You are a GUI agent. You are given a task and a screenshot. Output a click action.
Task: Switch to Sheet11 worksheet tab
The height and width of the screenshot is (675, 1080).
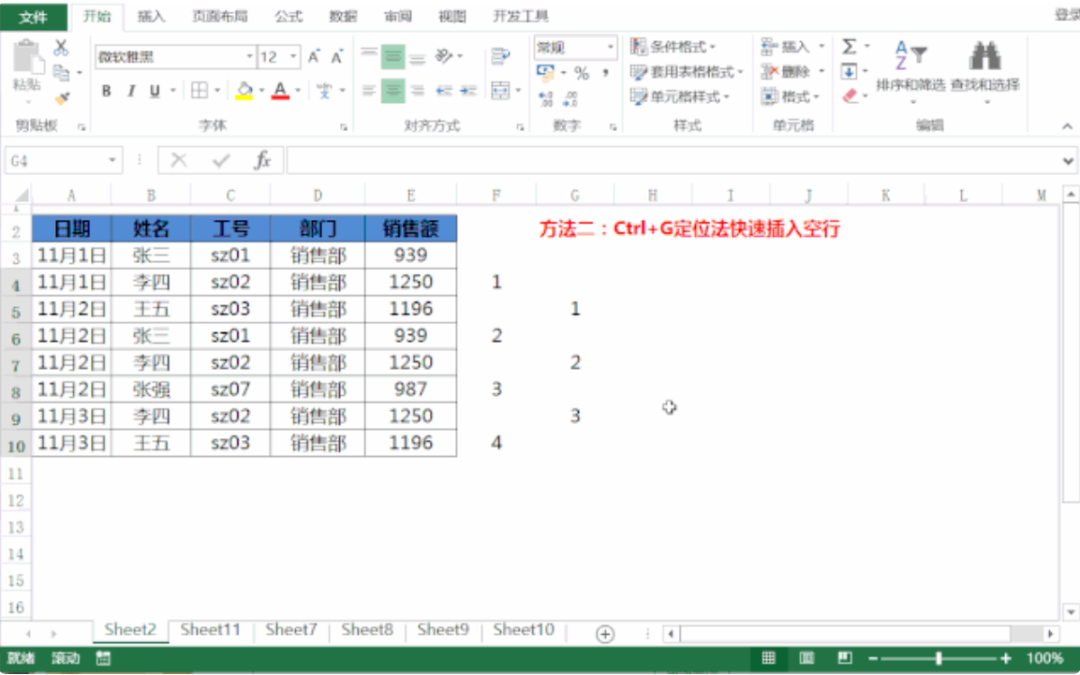[210, 630]
